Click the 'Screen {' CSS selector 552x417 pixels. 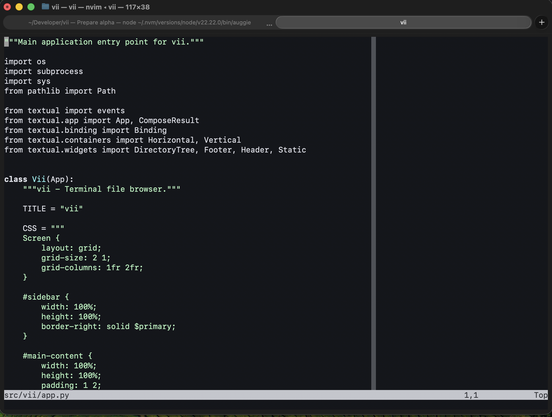click(x=41, y=238)
